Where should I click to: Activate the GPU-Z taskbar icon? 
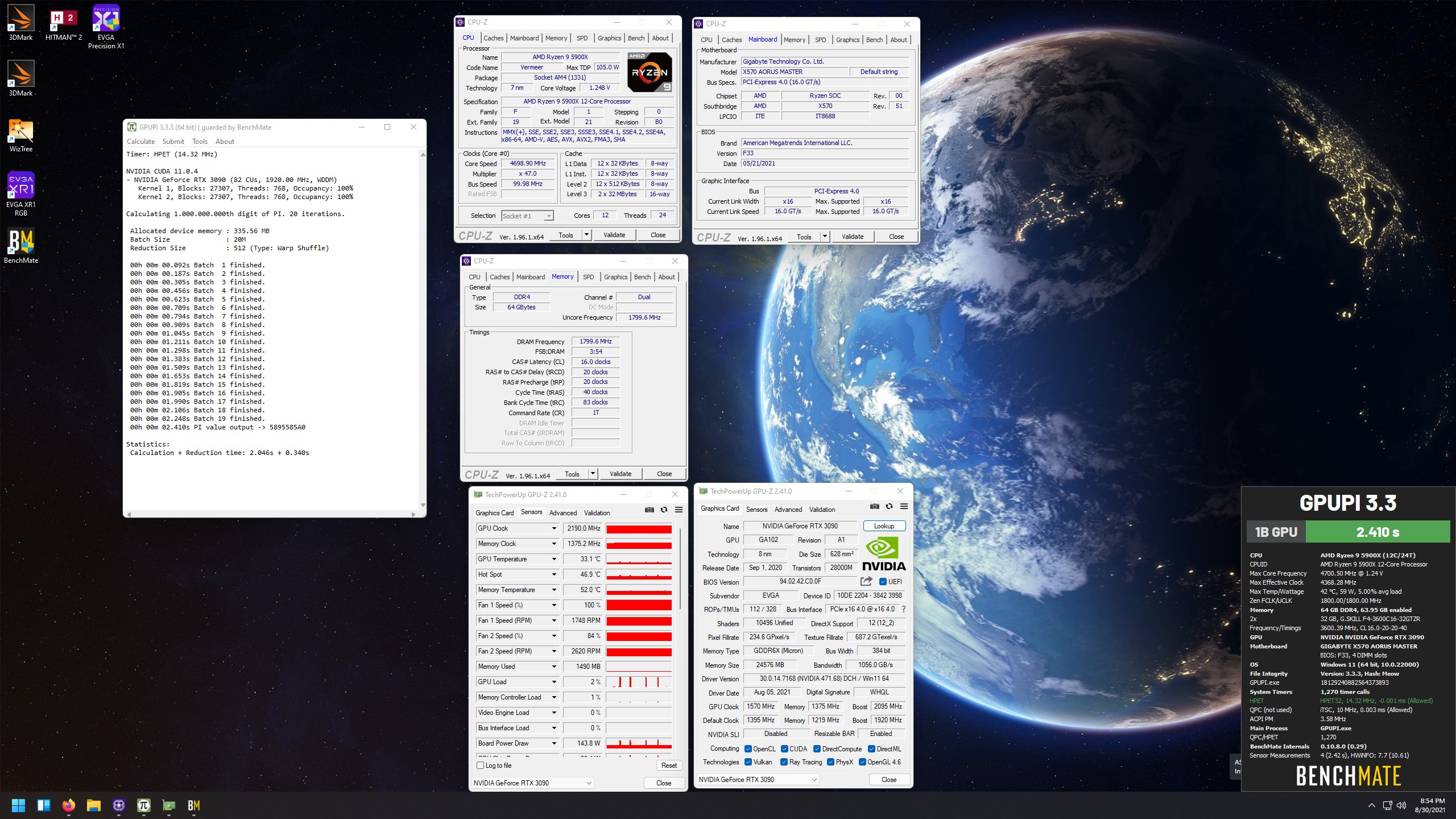pos(169,805)
